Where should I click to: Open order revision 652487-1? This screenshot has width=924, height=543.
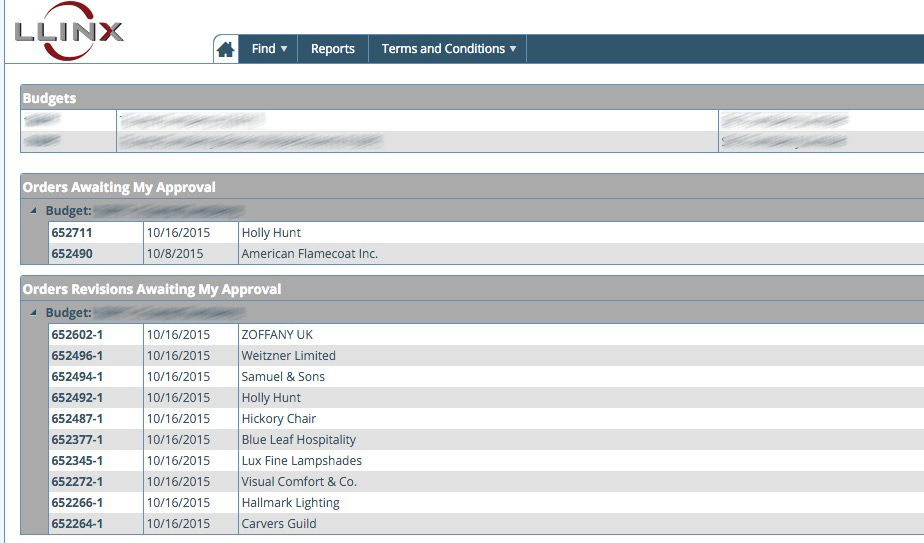pyautogui.click(x=77, y=419)
